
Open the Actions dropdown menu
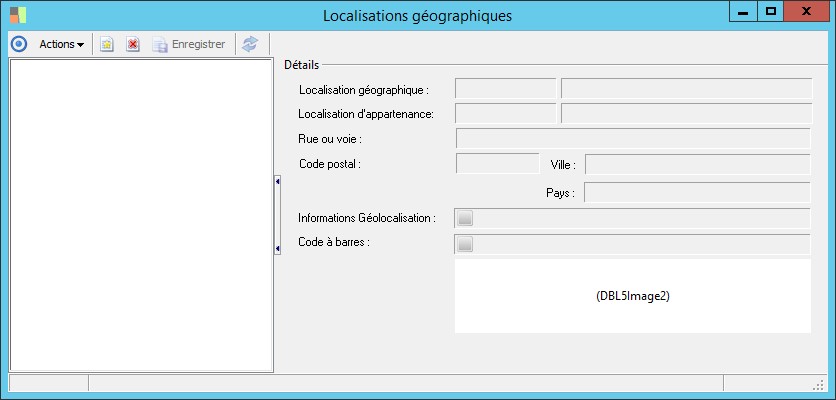(61, 44)
